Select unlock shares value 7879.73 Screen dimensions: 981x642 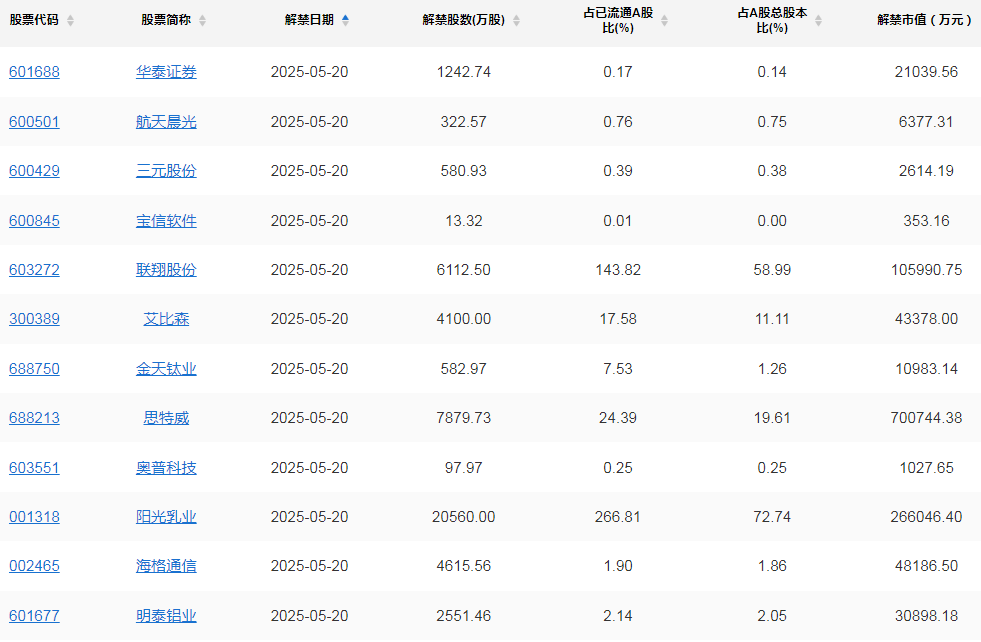pyautogui.click(x=464, y=418)
